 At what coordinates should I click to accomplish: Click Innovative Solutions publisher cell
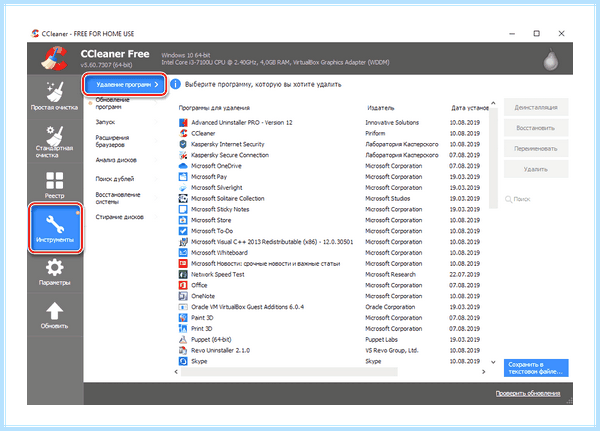(x=392, y=122)
